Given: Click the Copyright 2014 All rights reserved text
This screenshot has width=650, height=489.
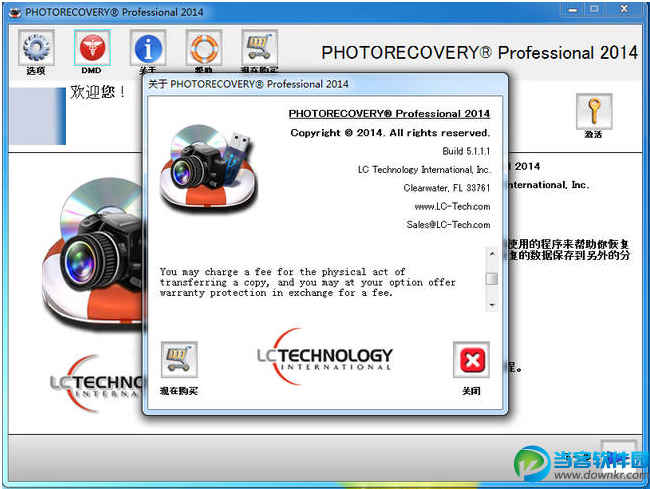Looking at the screenshot, I should click(x=390, y=133).
